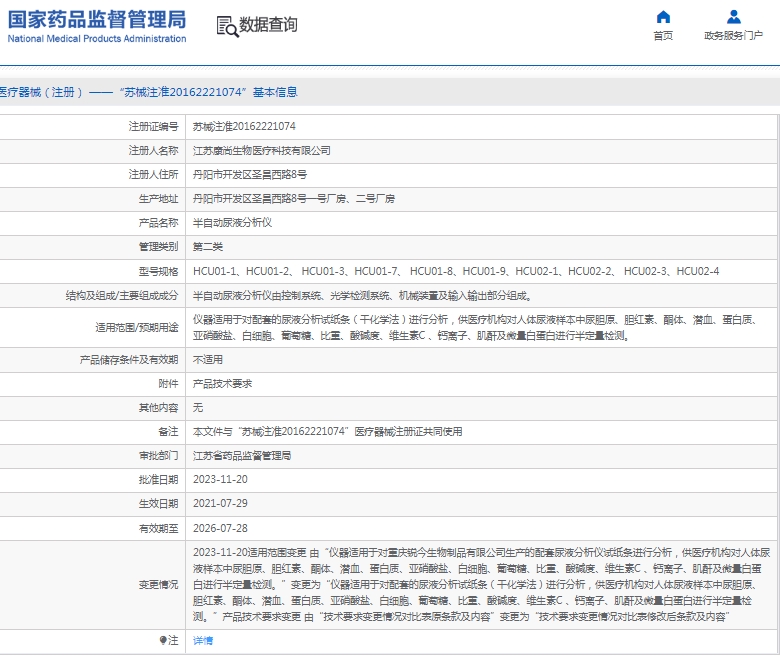Click the 产品储存条件及有效期 label

coord(129,359)
